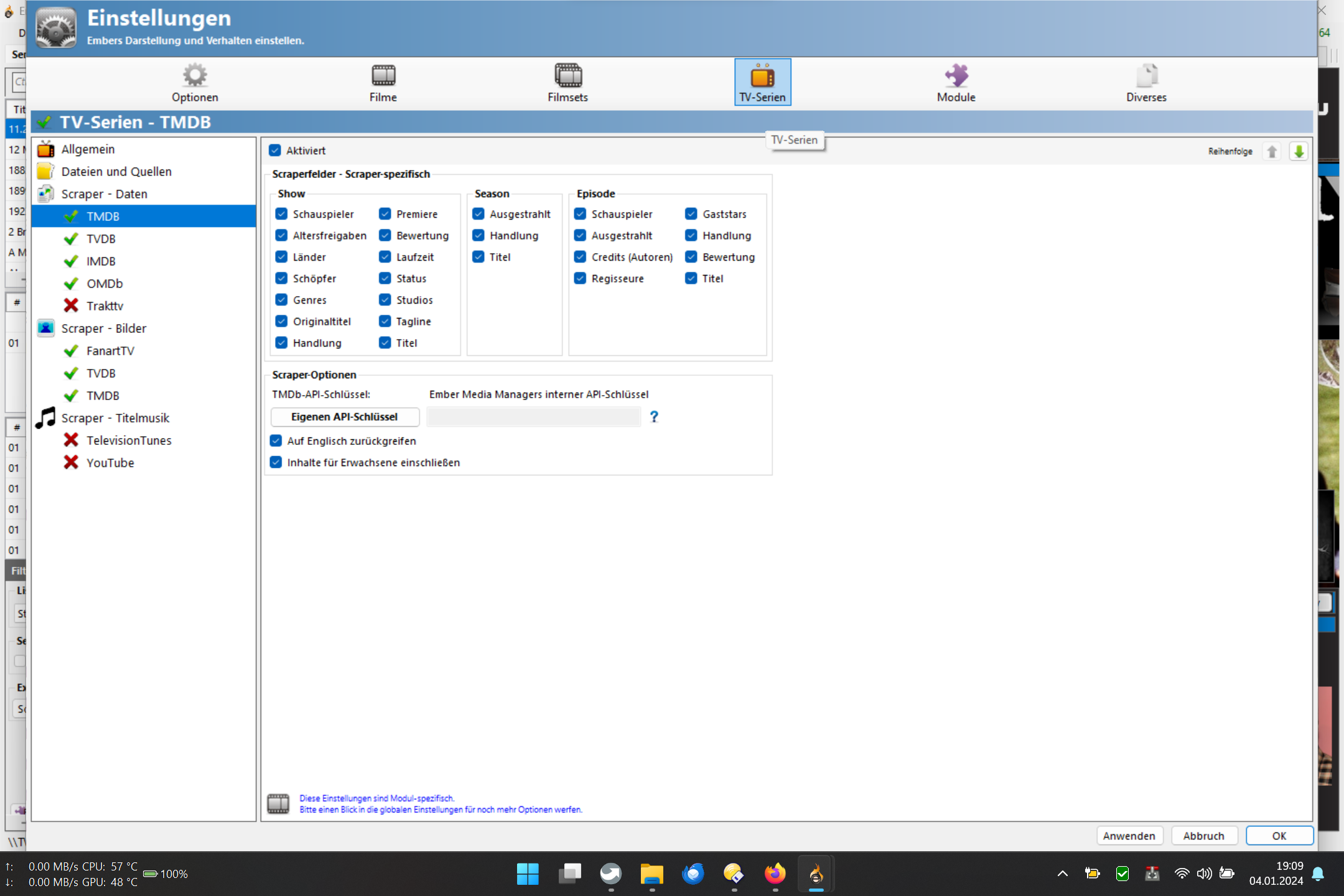Toggle the Aktiviert checkbox
This screenshot has height=896, width=1344.
[275, 151]
